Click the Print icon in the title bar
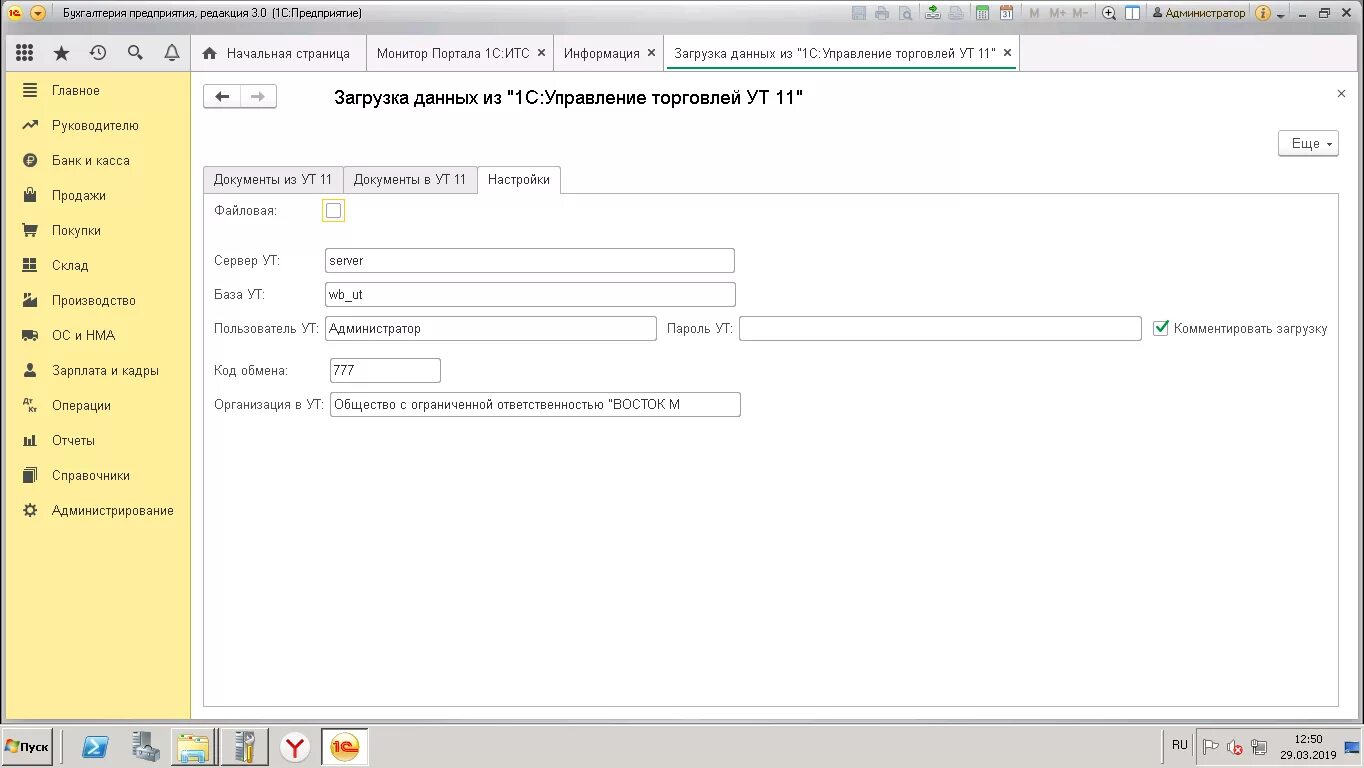This screenshot has width=1364, height=768. click(882, 13)
